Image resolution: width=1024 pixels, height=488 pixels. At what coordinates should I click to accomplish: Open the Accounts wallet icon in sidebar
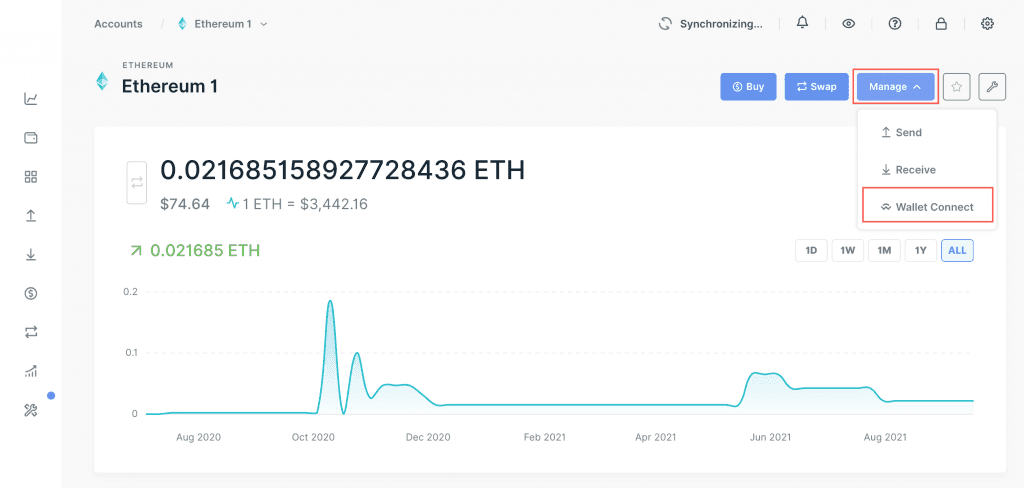(x=31, y=138)
